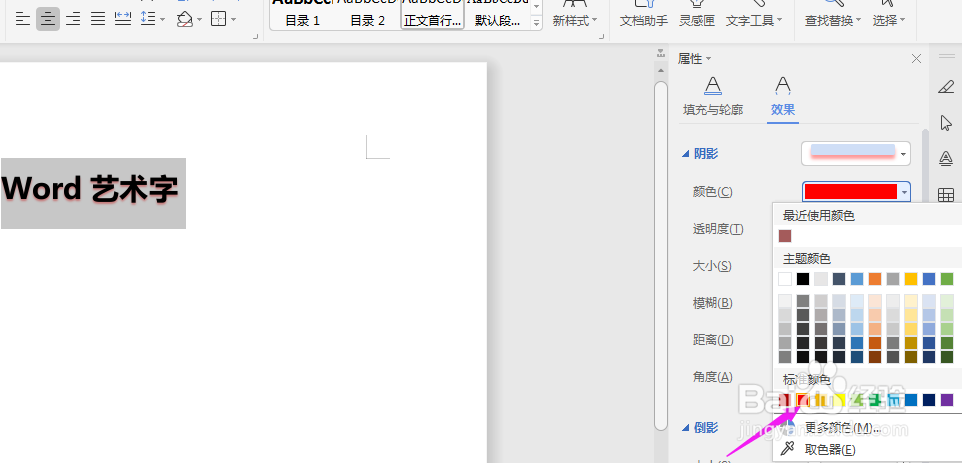Click the scrollbar up arrow
Image resolution: width=962 pixels, height=463 pixels.
(x=661, y=69)
